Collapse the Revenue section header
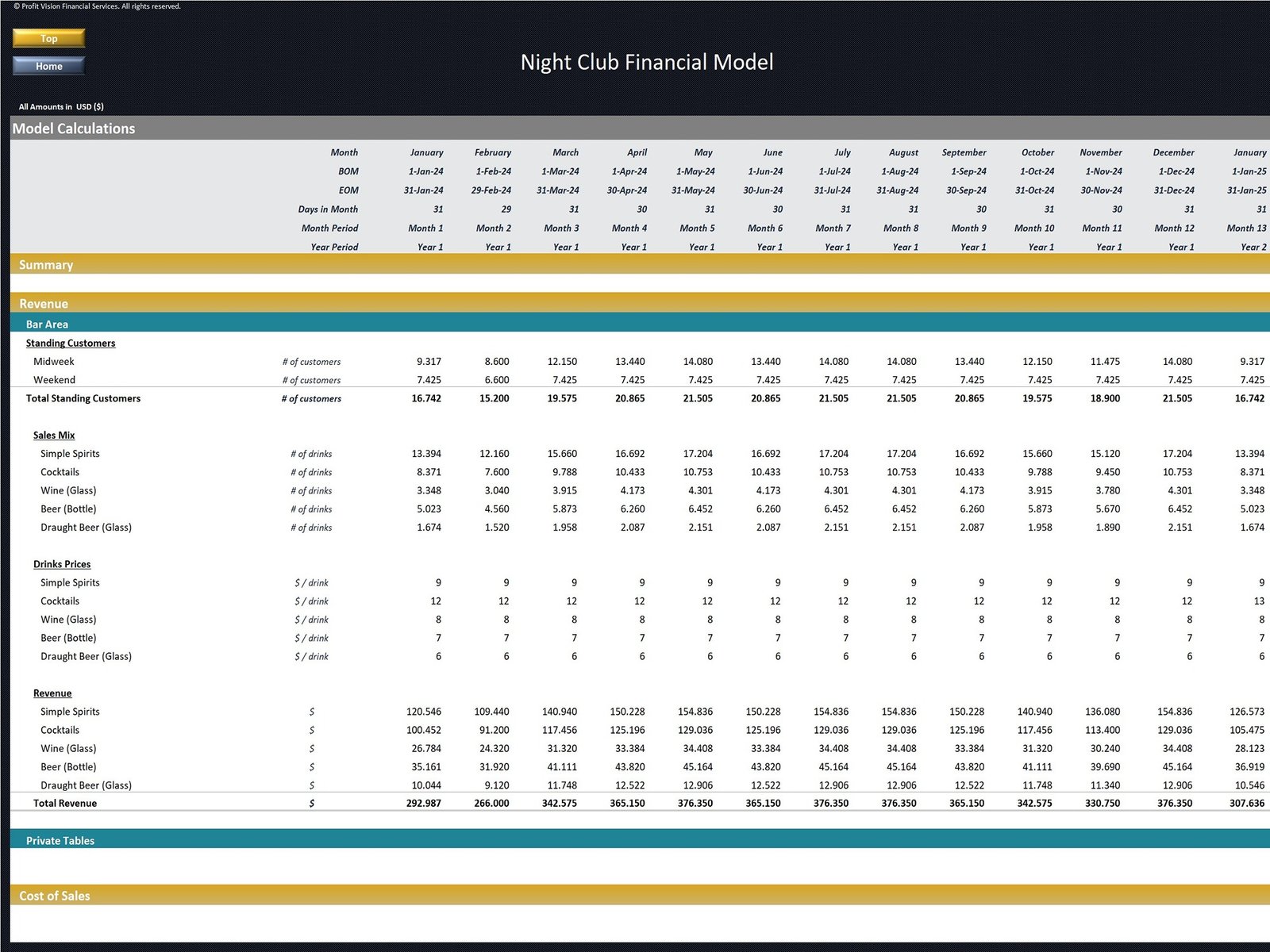Viewport: 1270px width, 952px height. tap(44, 303)
